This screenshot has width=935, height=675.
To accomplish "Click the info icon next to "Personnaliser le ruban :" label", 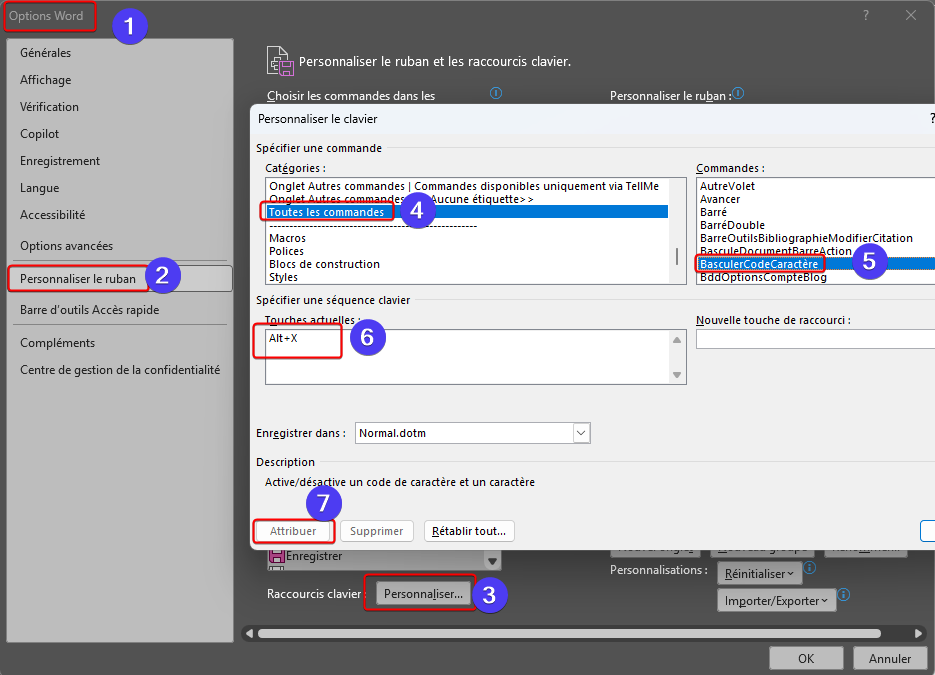I will 738,93.
